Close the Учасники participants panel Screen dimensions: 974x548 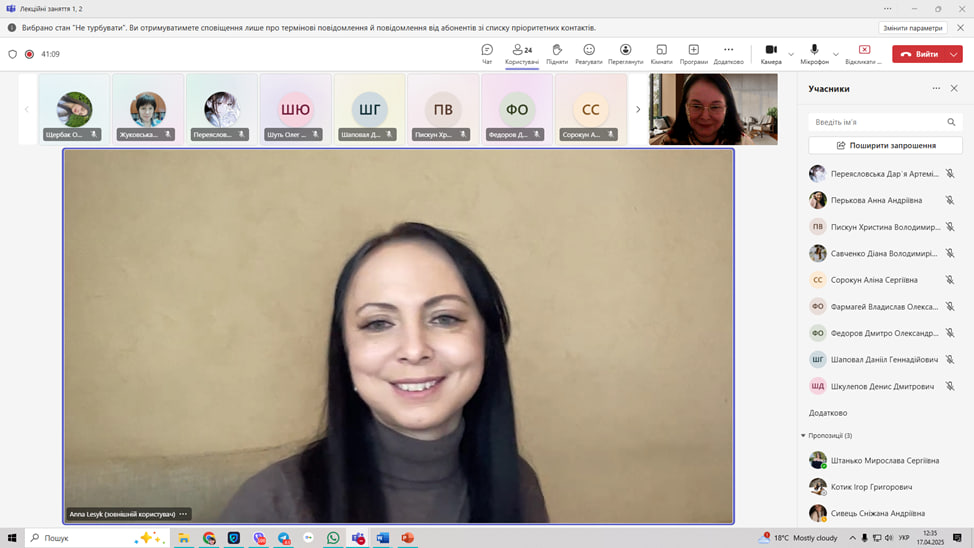pos(954,89)
